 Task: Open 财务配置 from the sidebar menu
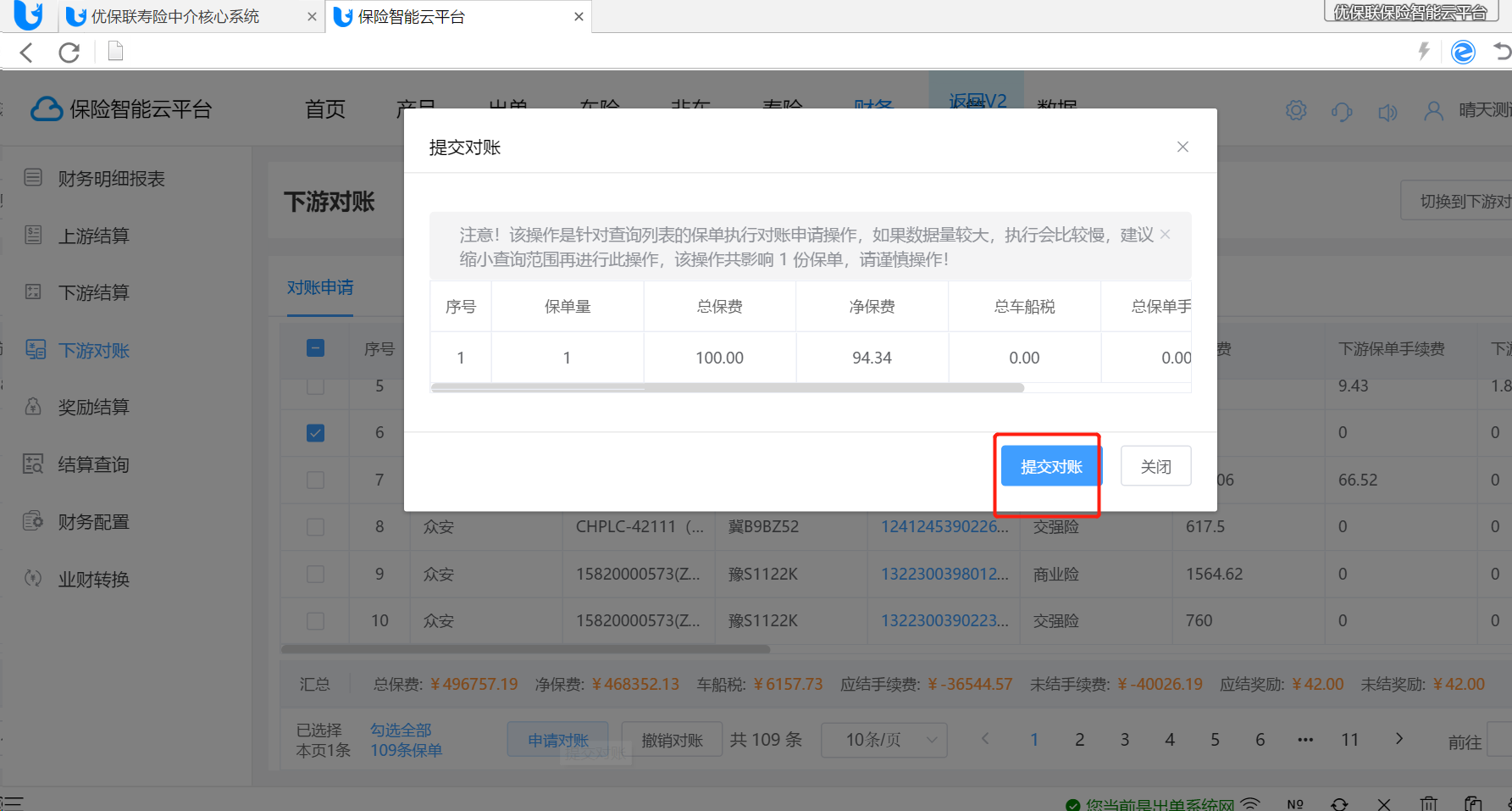[93, 522]
